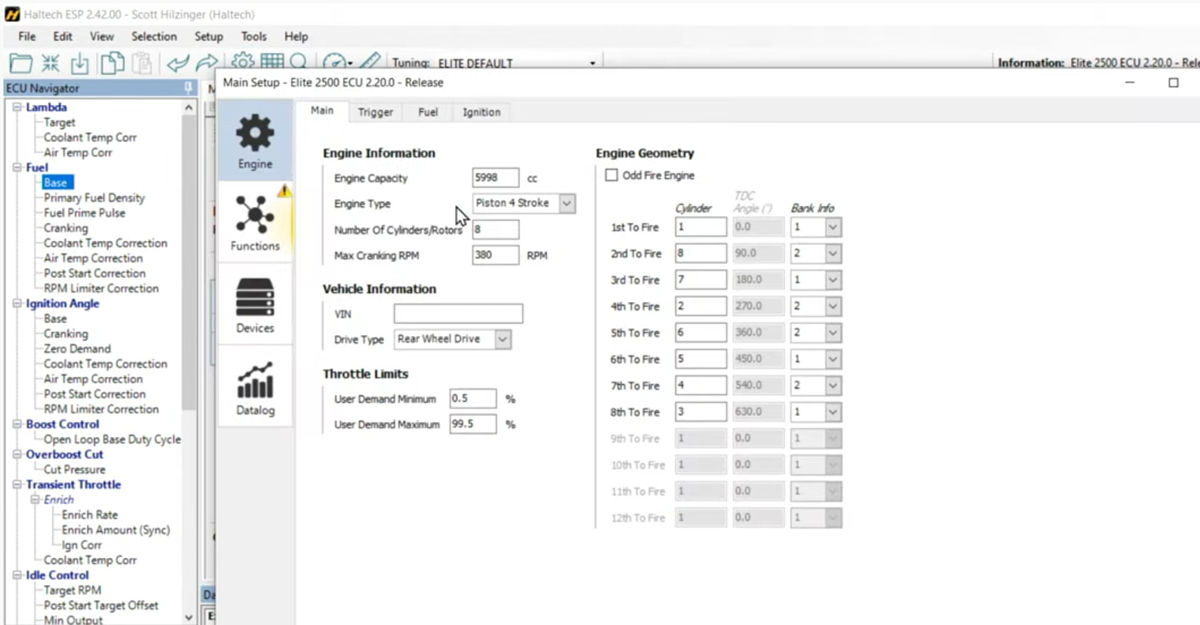
Task: Select Cut Pressure under Overboost Cut
Action: (74, 469)
